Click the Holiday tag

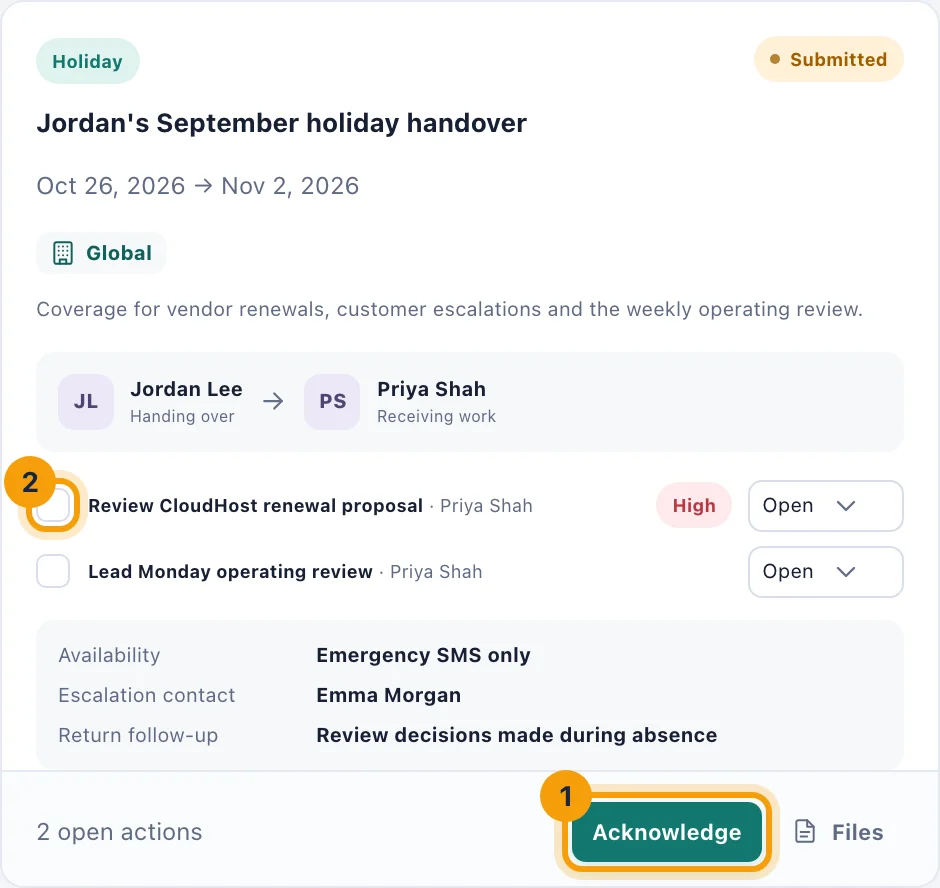(x=88, y=61)
